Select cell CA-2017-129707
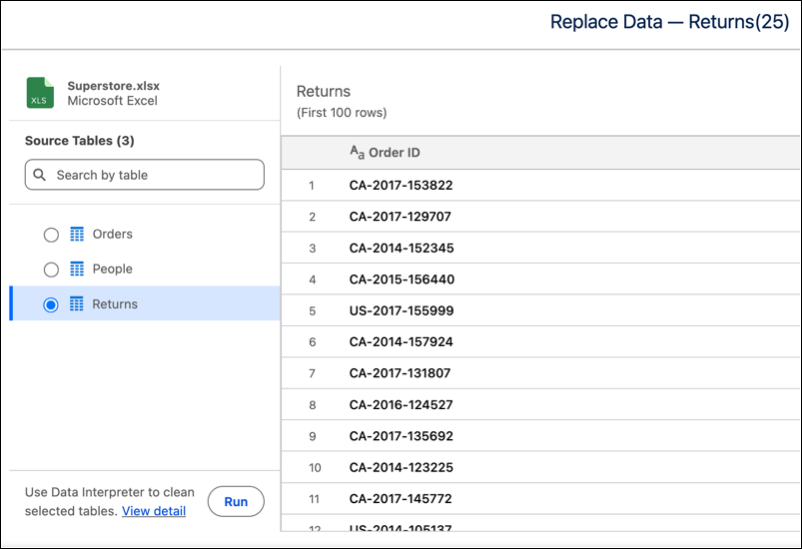802x549 pixels. coord(400,216)
